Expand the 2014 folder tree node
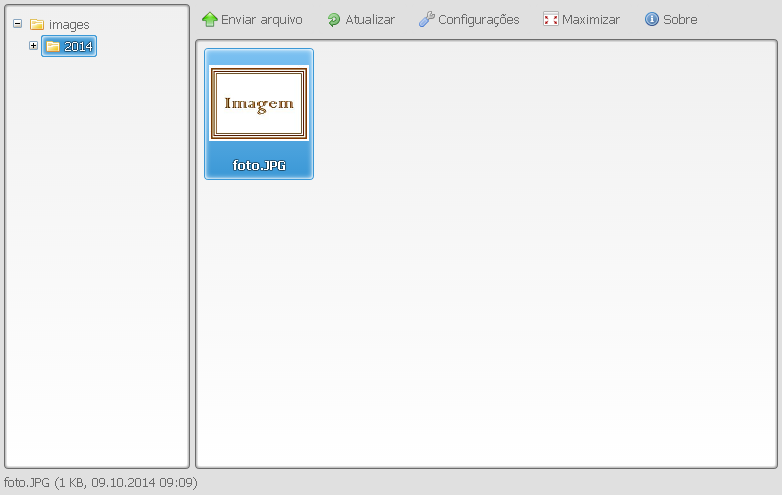This screenshot has width=782, height=495. tap(33, 45)
